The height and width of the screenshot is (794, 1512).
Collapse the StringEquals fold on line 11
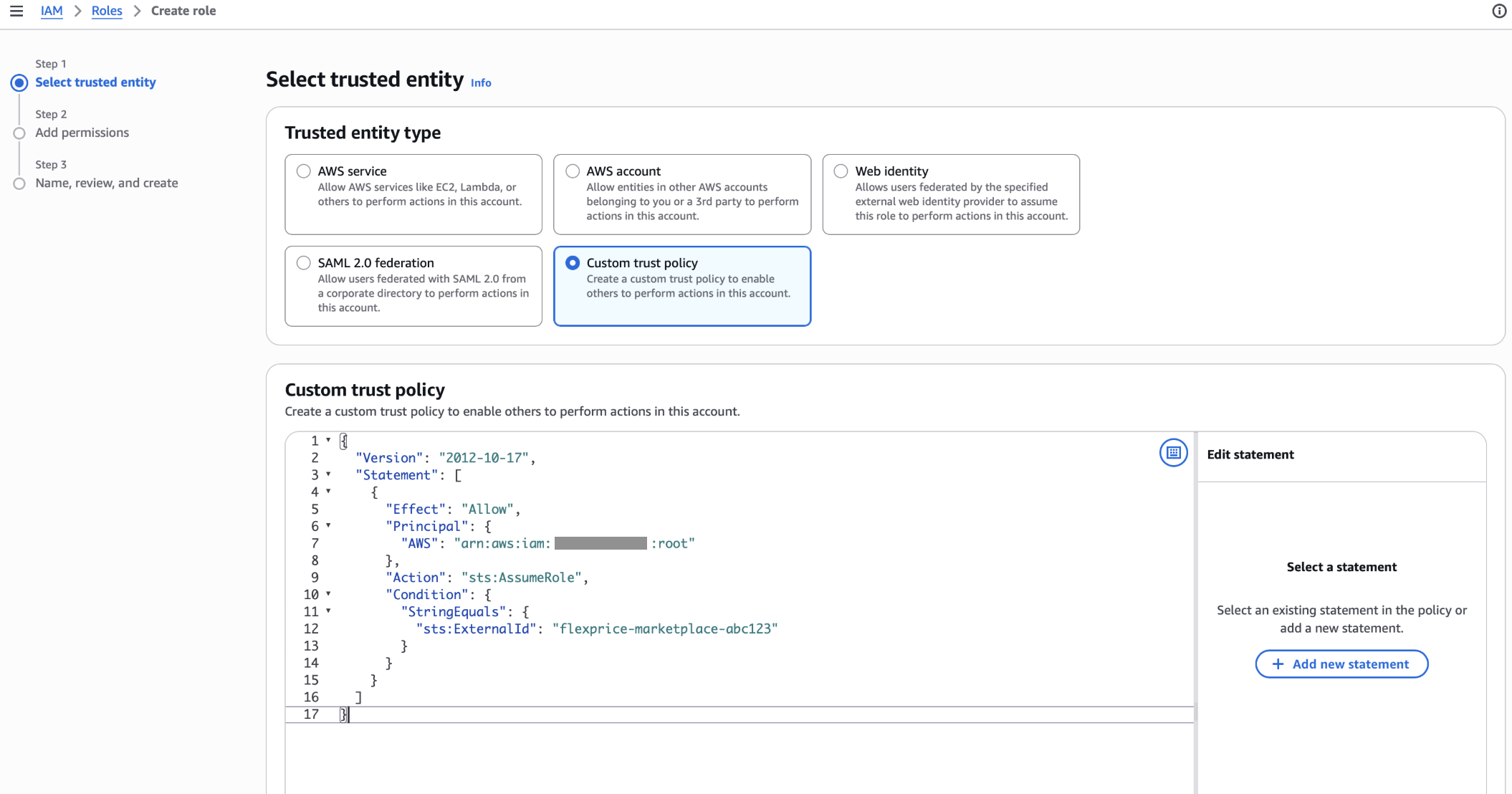328,611
